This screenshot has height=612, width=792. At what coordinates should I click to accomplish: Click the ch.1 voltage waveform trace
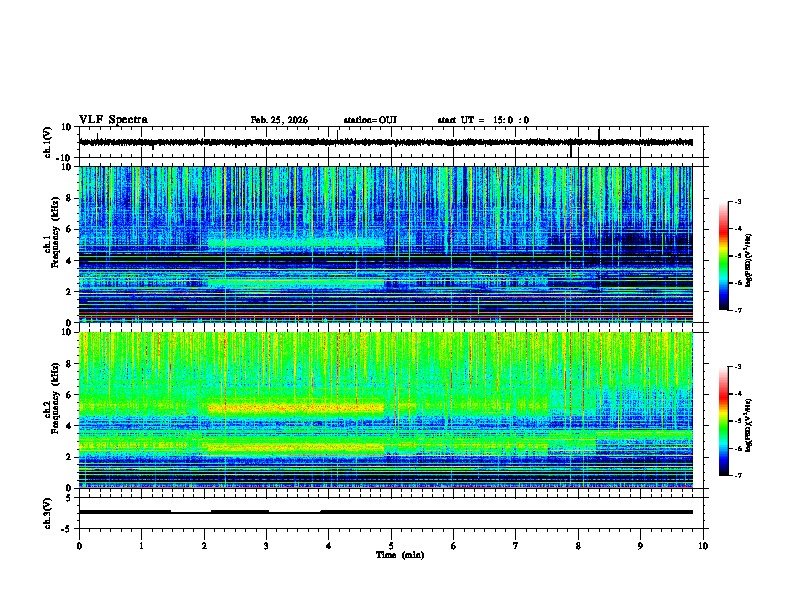click(x=386, y=142)
